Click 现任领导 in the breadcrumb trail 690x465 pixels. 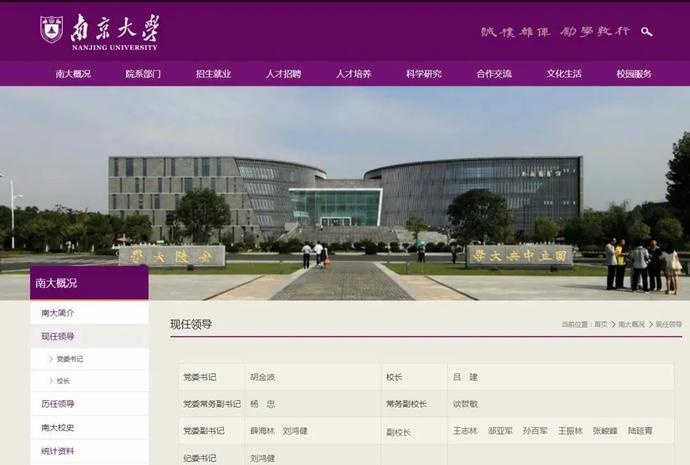pyautogui.click(x=669, y=324)
